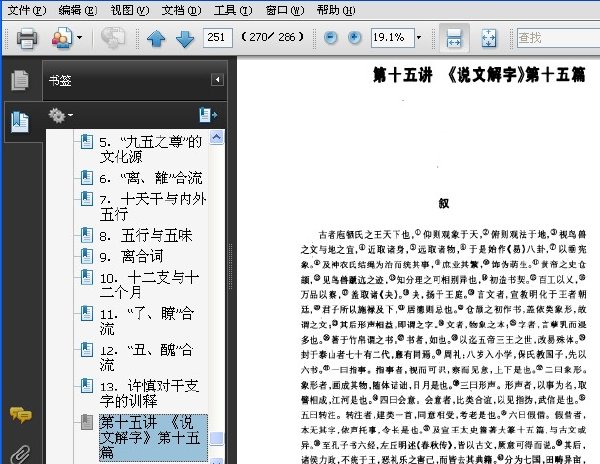The image size is (600, 464).
Task: Click bookmark icon beside 6. "离、離"合流
Action: tap(86, 178)
